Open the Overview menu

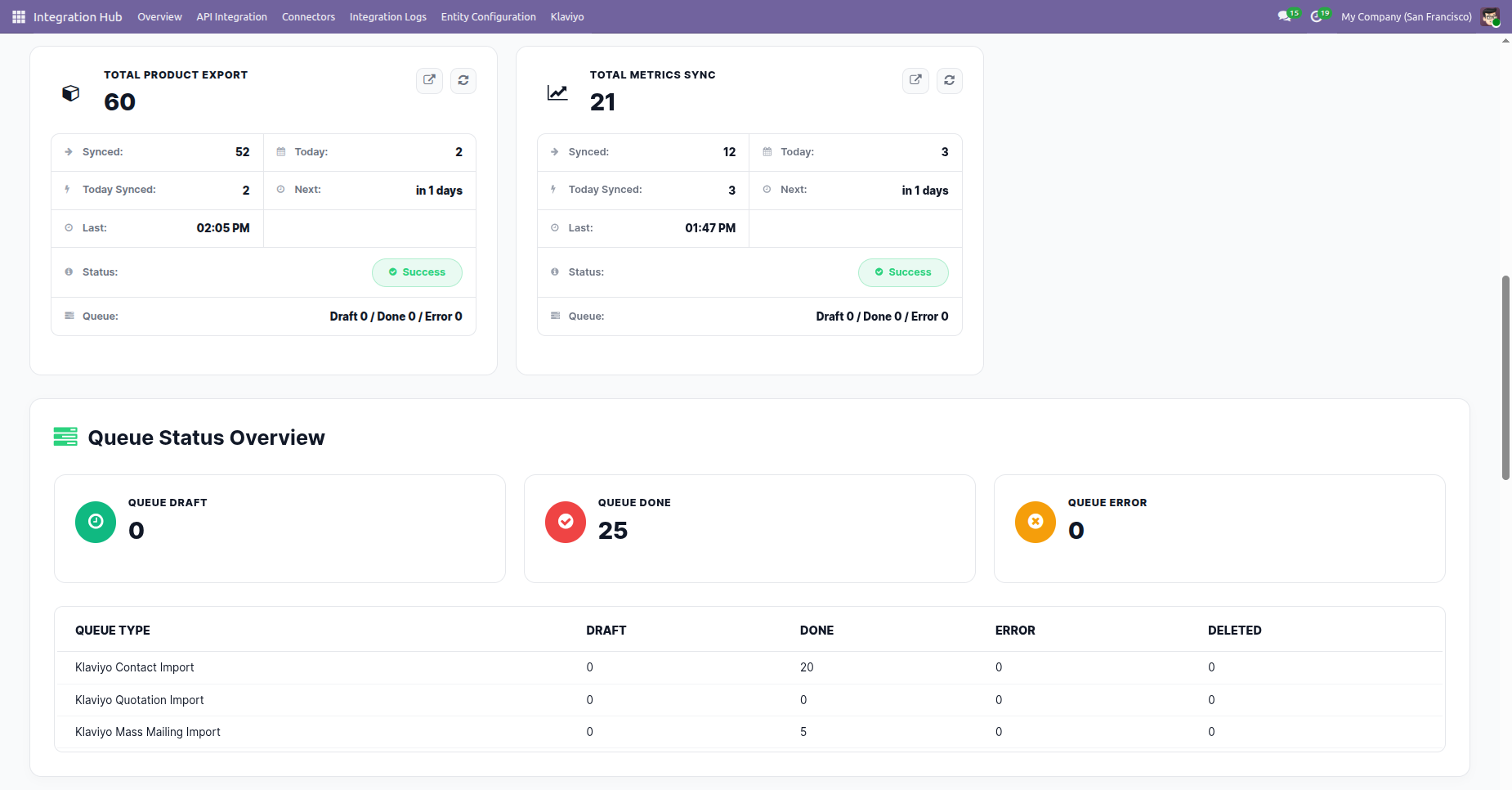click(x=159, y=16)
